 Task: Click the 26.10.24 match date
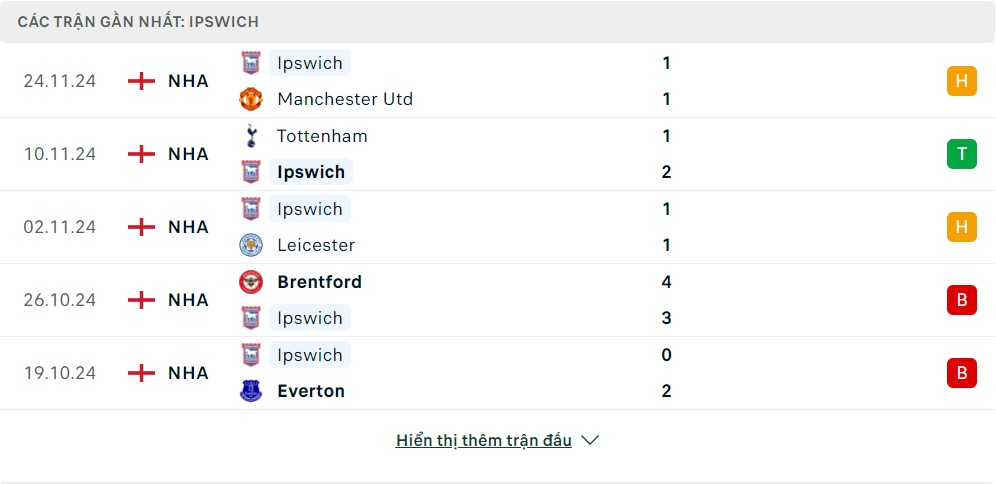[60, 300]
